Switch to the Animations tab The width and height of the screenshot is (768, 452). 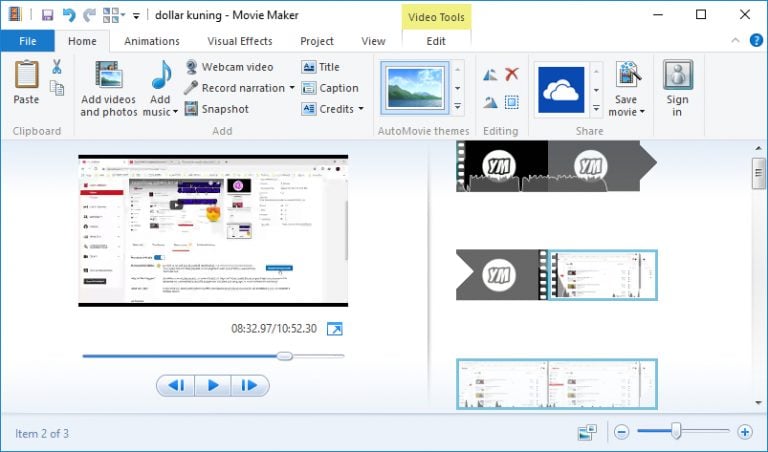pos(151,41)
